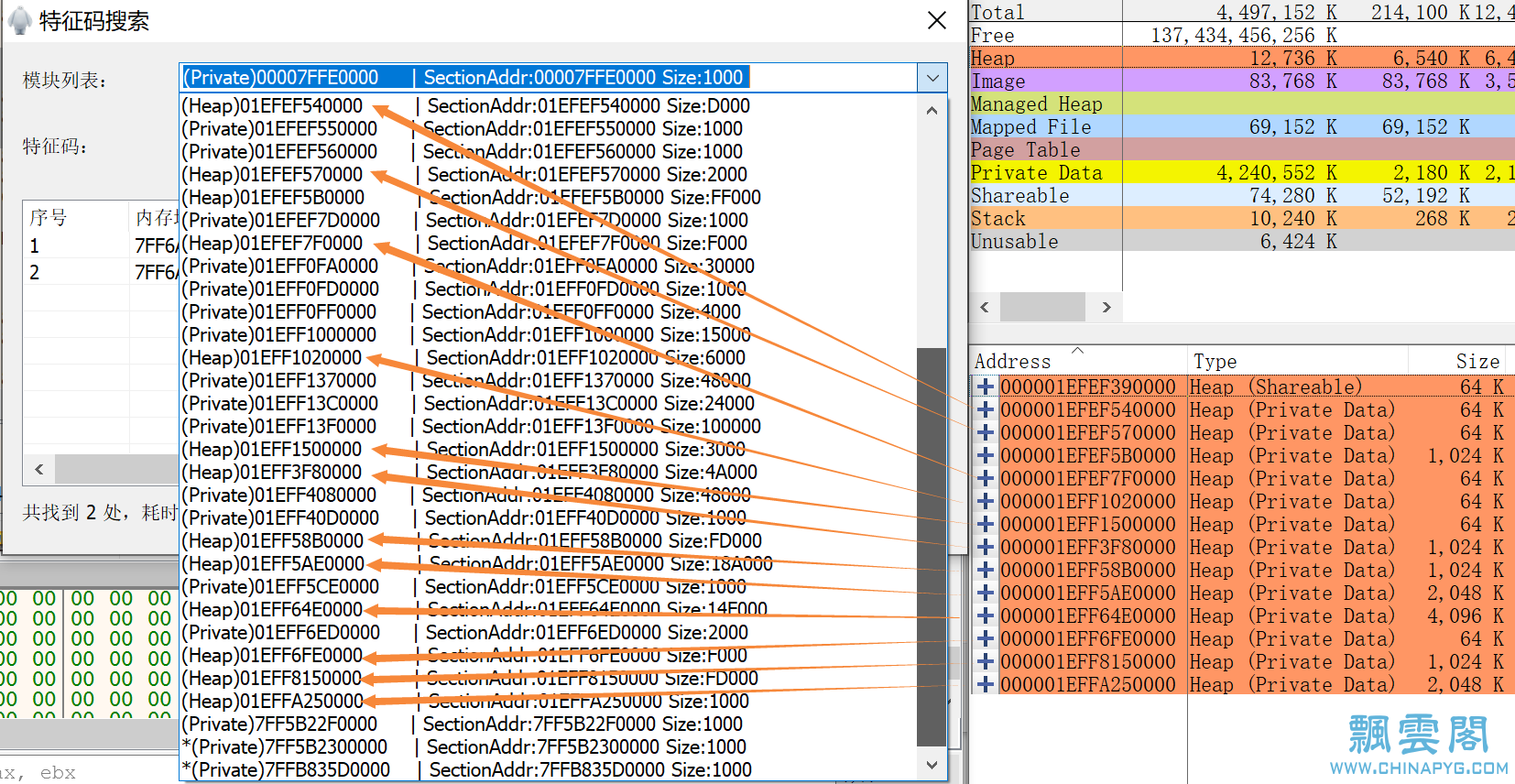This screenshot has width=1515, height=784.
Task: Expand the 000001EFF1020000 heap row
Action: point(986,501)
